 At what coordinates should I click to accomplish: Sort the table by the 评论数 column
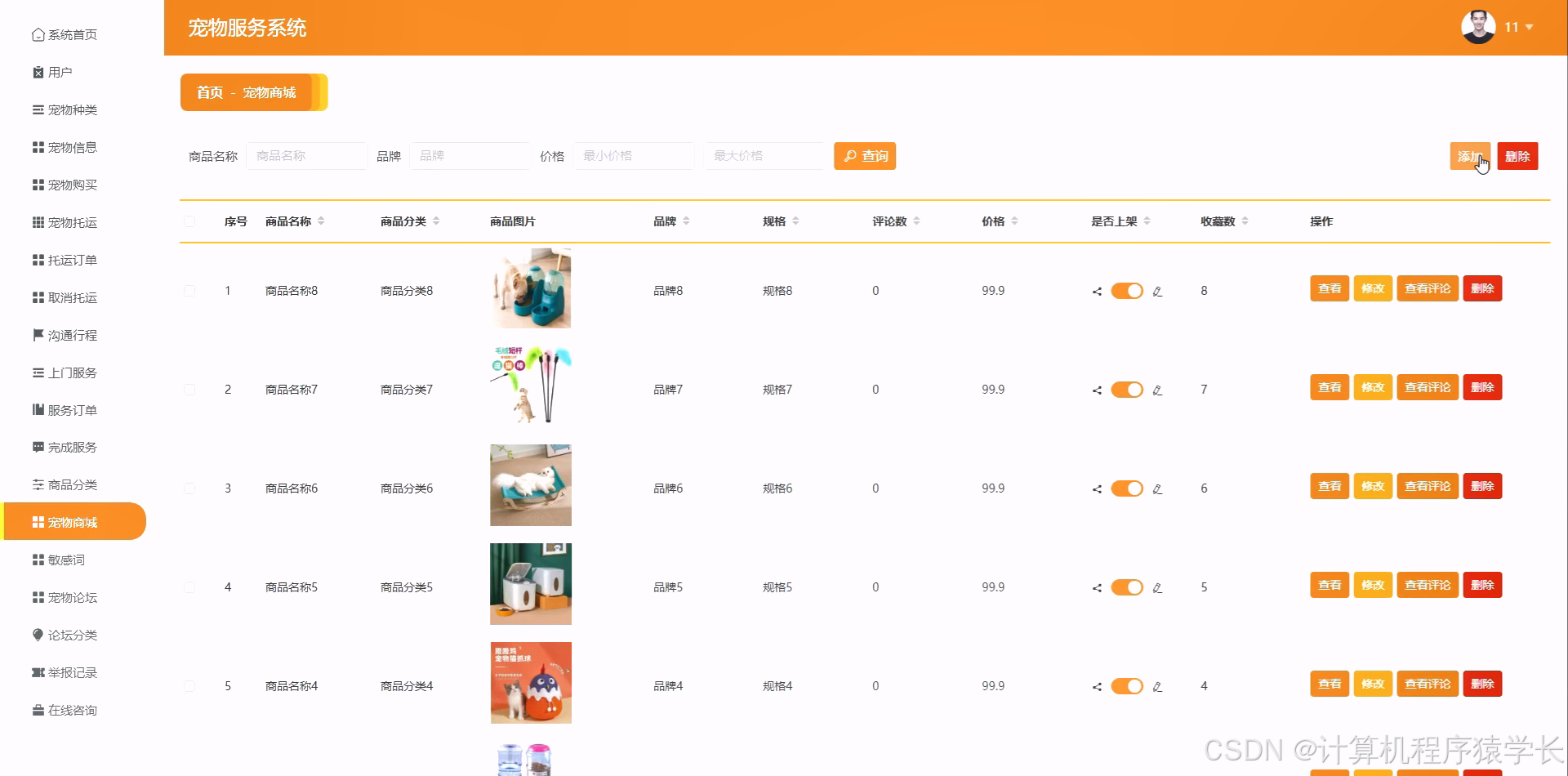916,220
